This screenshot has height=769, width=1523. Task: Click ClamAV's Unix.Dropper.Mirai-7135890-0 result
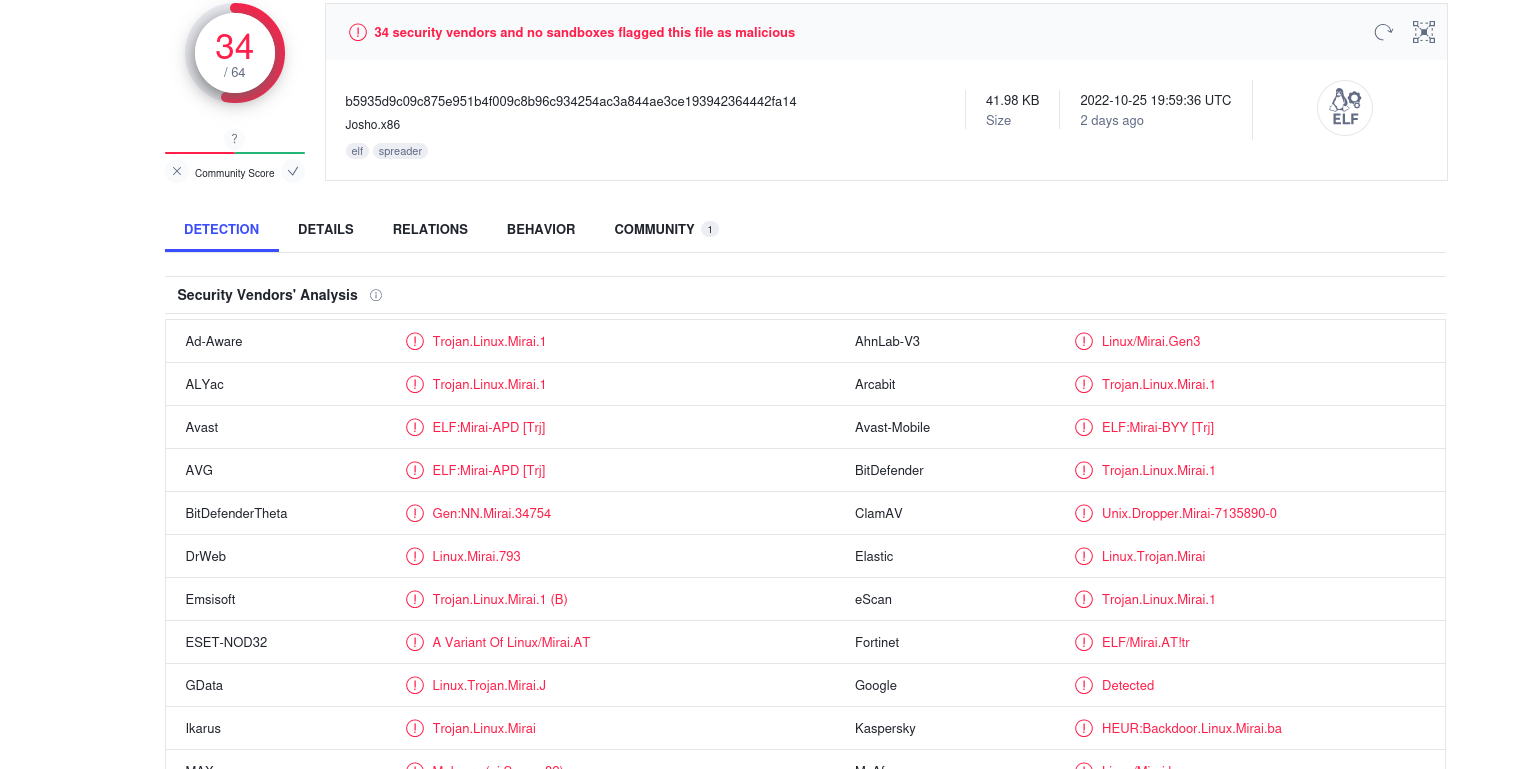[x=1189, y=513]
